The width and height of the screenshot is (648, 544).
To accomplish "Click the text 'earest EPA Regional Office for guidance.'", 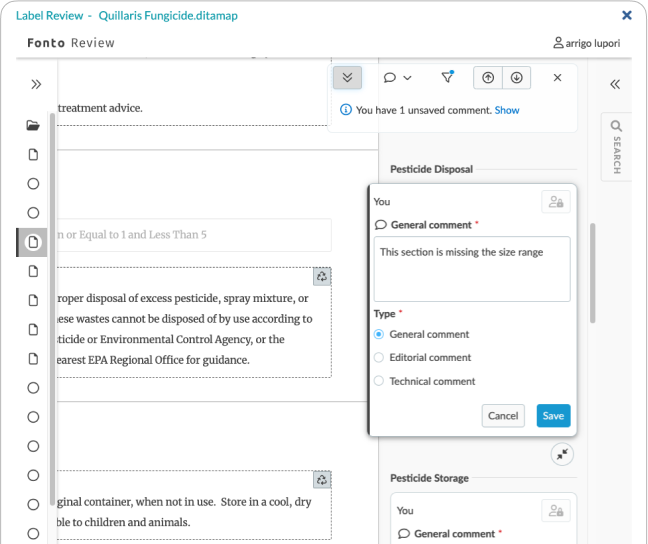I will click(x=153, y=360).
